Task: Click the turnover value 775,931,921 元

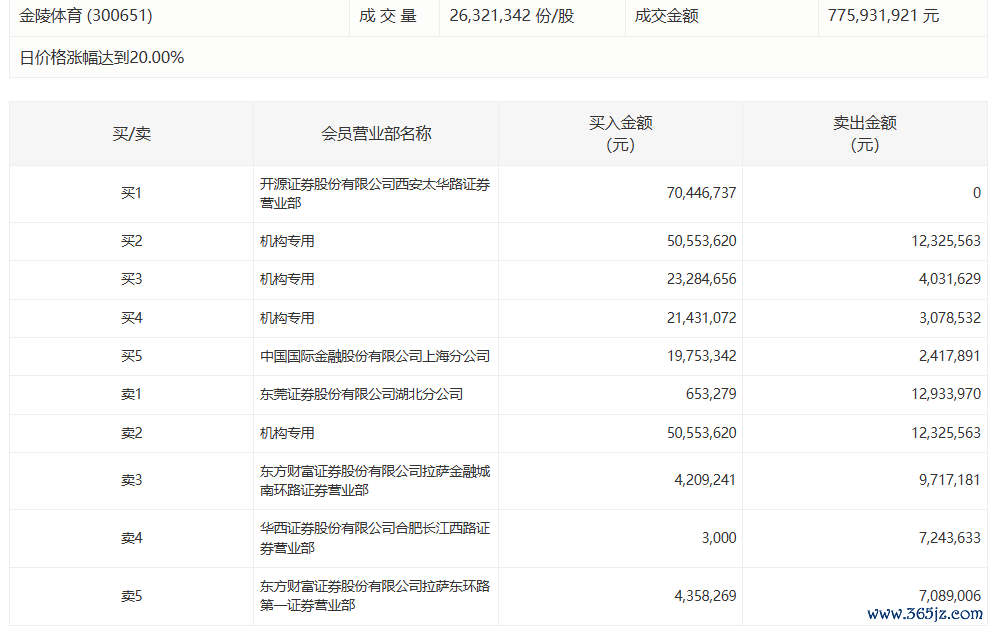Action: (883, 16)
